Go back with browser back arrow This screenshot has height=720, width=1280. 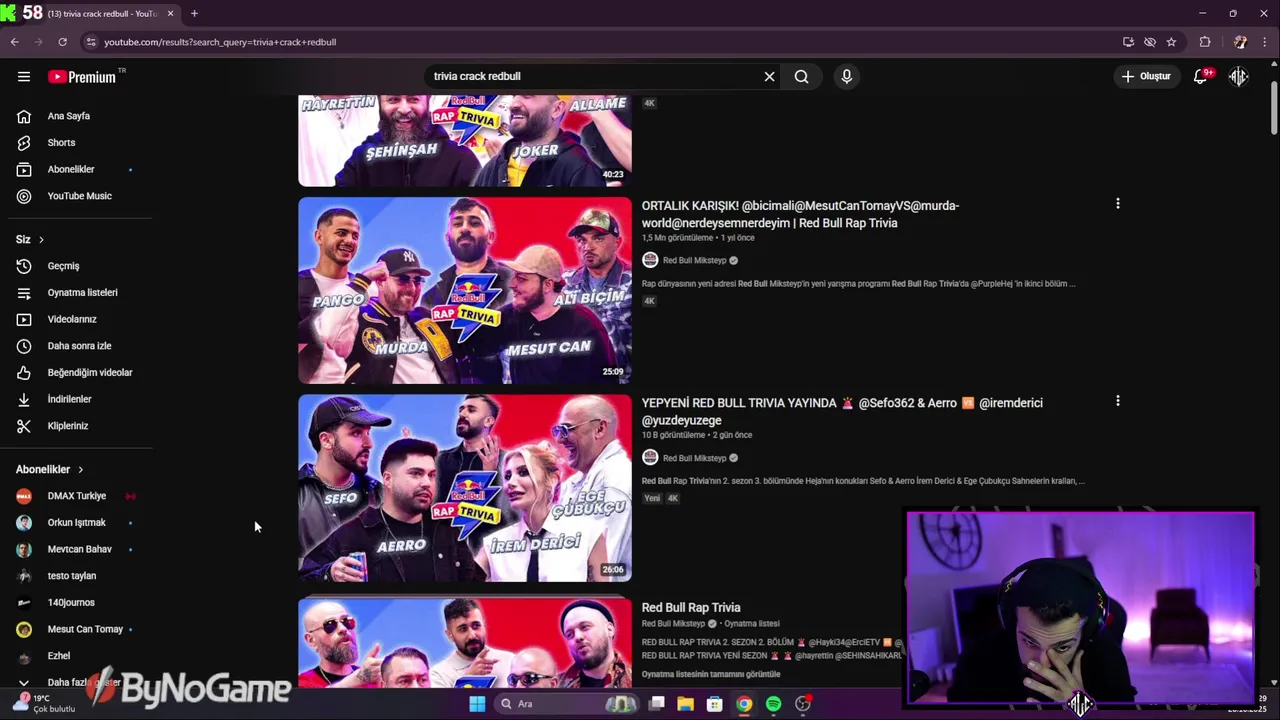click(x=15, y=42)
